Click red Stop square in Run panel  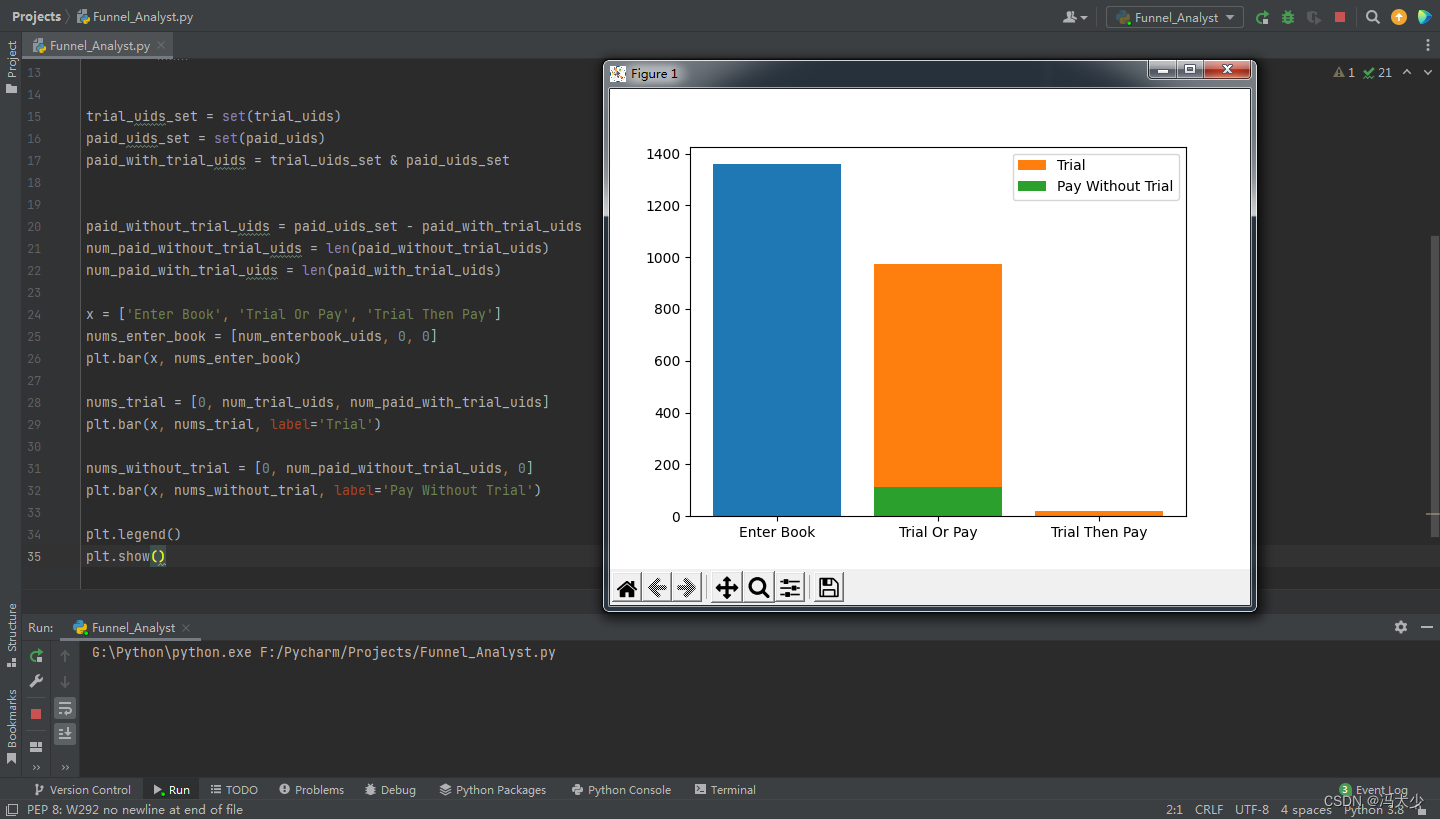[x=36, y=714]
